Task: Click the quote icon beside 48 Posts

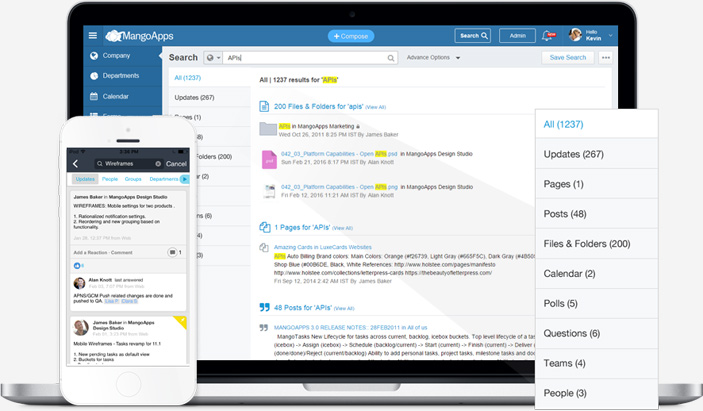Action: pos(265,307)
